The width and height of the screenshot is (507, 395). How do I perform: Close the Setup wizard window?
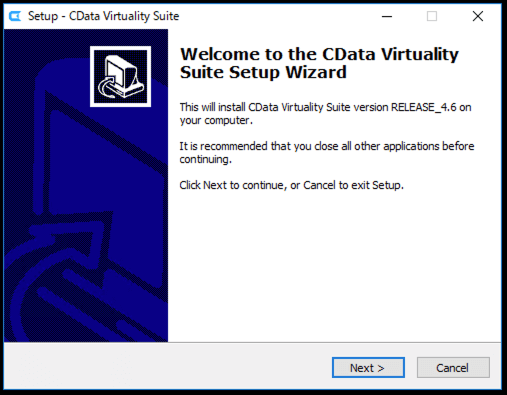click(478, 16)
